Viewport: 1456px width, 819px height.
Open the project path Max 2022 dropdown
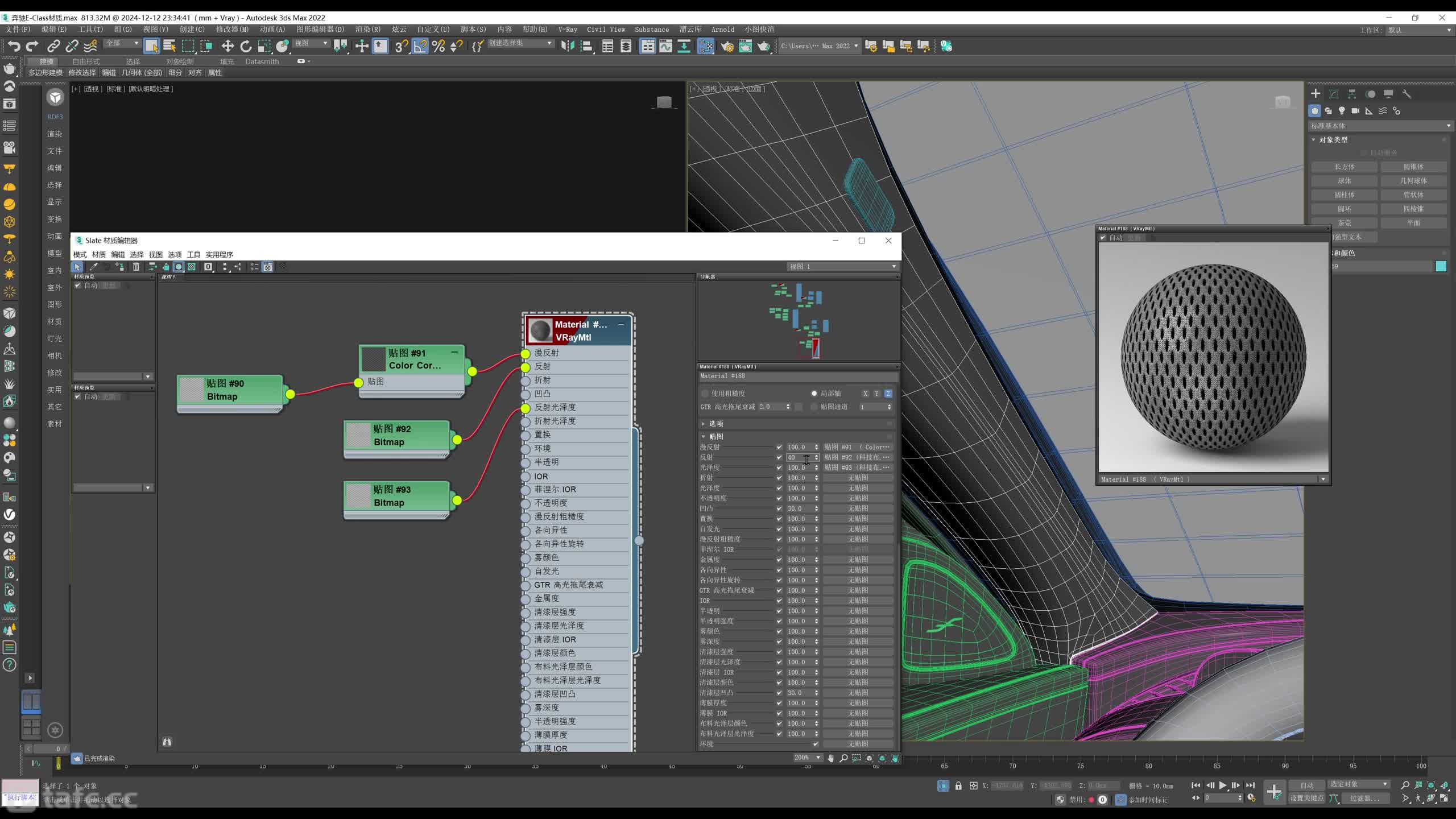pos(819,46)
